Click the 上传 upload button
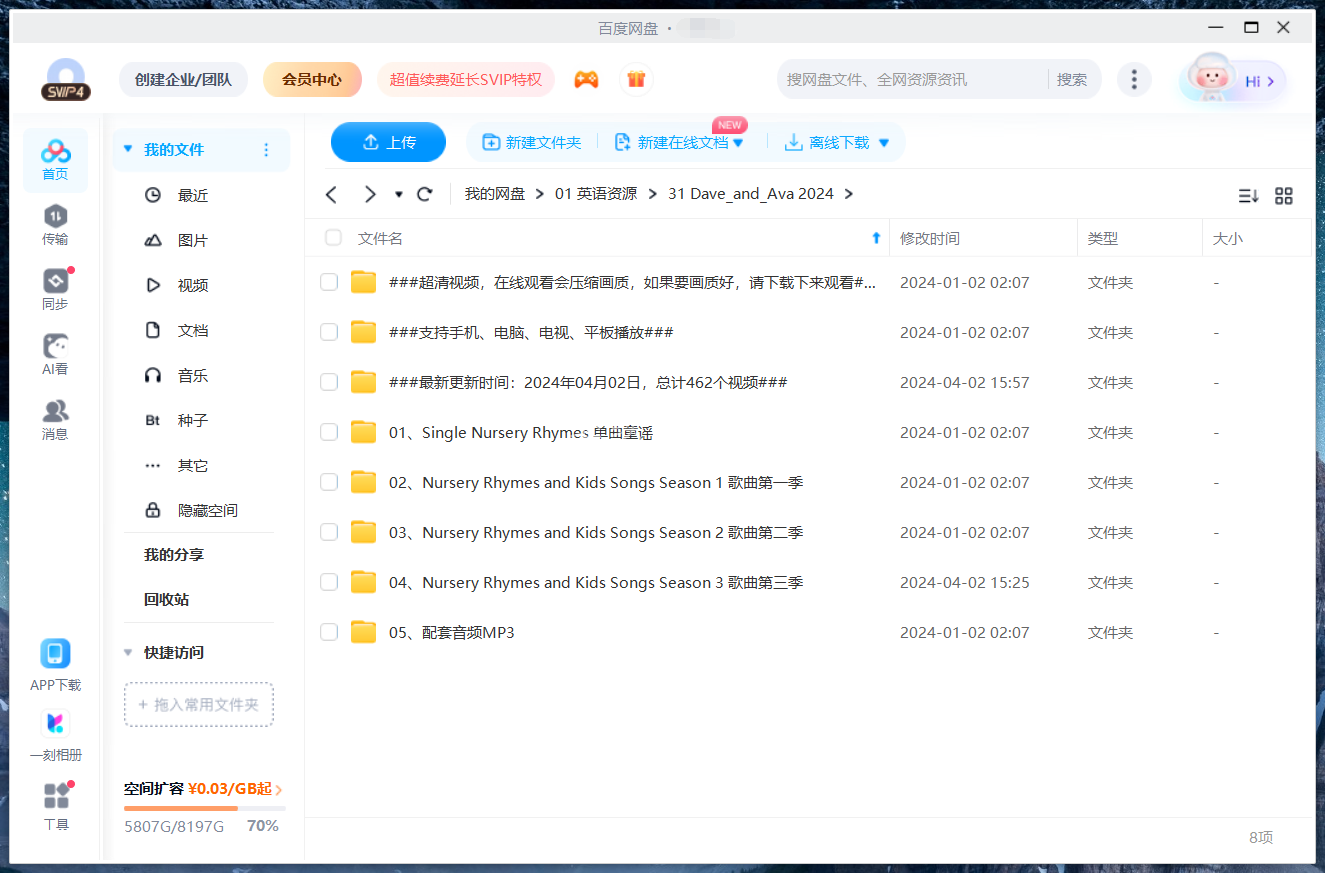Viewport: 1325px width, 873px height. (388, 142)
